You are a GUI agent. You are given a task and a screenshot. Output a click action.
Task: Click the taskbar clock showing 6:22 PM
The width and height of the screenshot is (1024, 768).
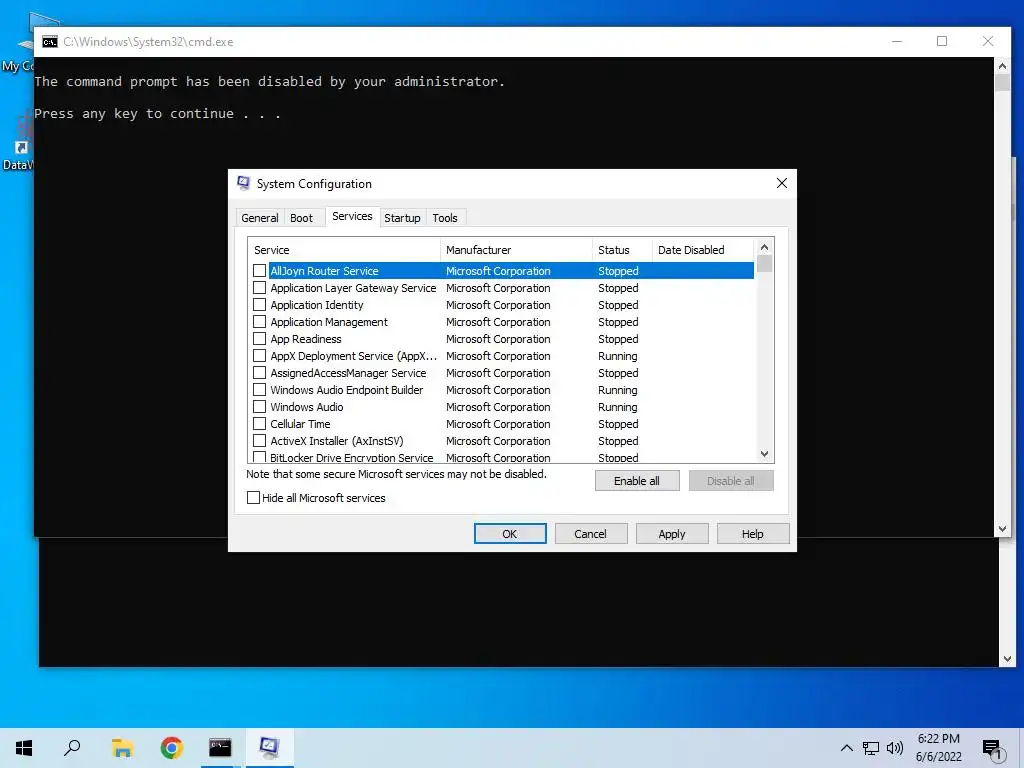point(938,748)
